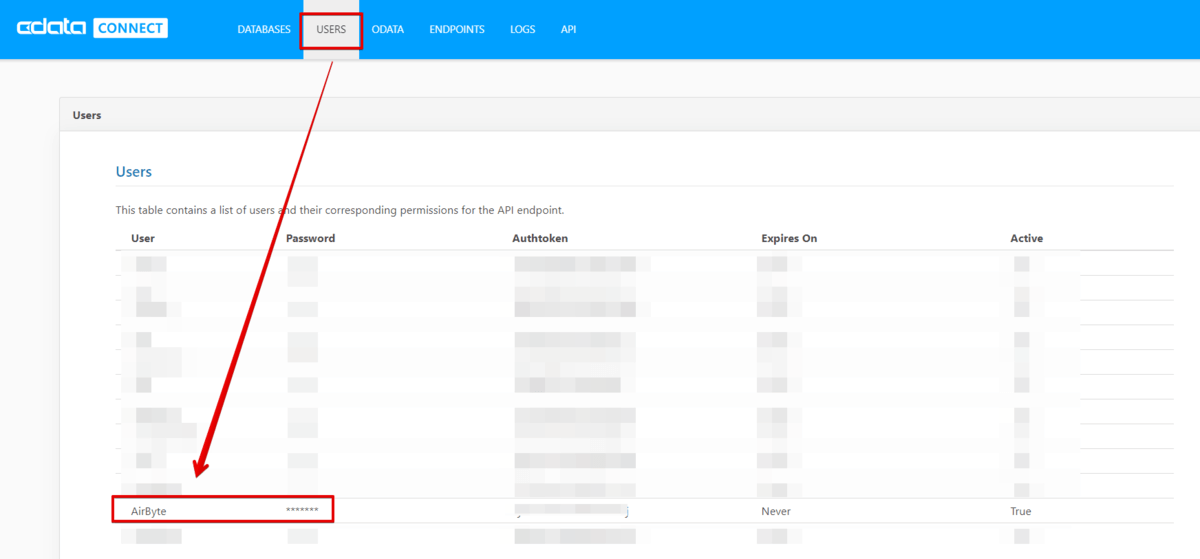Click the User column header

(x=143, y=238)
